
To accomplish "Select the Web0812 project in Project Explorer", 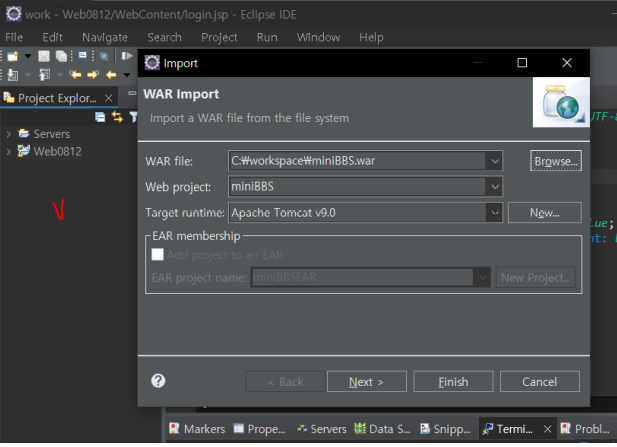I will click(x=57, y=151).
